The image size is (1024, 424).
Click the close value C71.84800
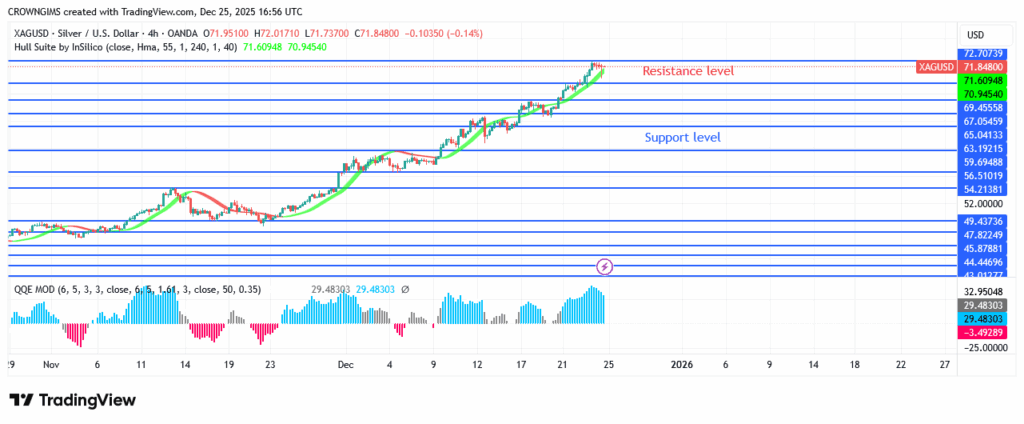point(376,33)
